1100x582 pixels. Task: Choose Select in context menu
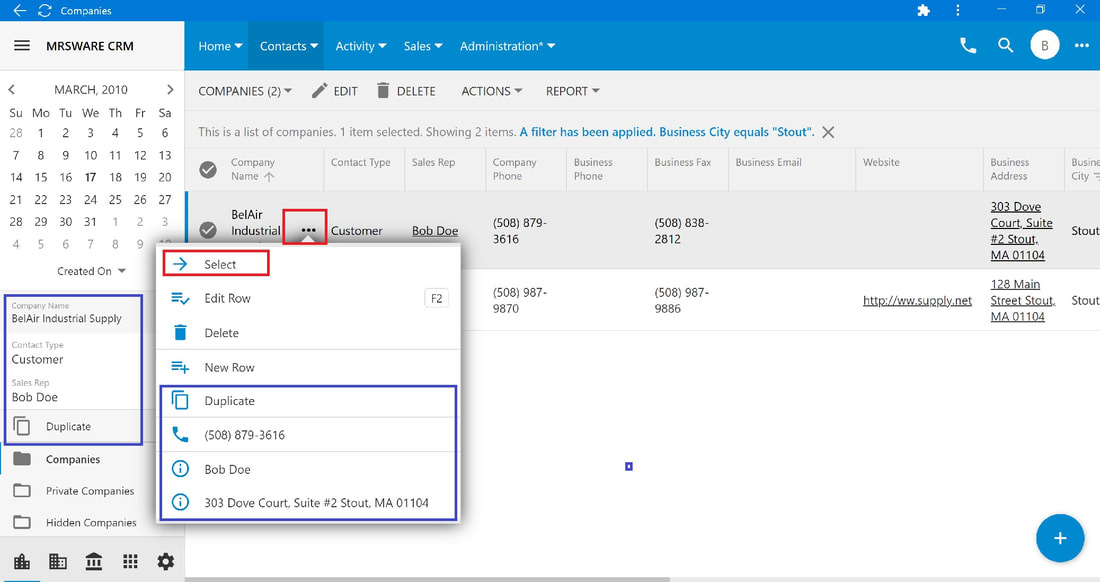(309, 264)
